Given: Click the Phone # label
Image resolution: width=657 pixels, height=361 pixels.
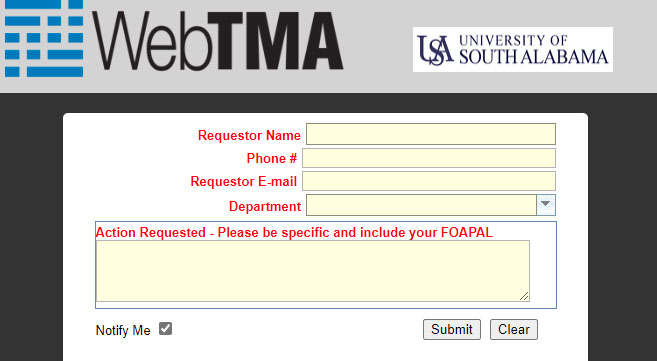Looking at the screenshot, I should [x=272, y=158].
